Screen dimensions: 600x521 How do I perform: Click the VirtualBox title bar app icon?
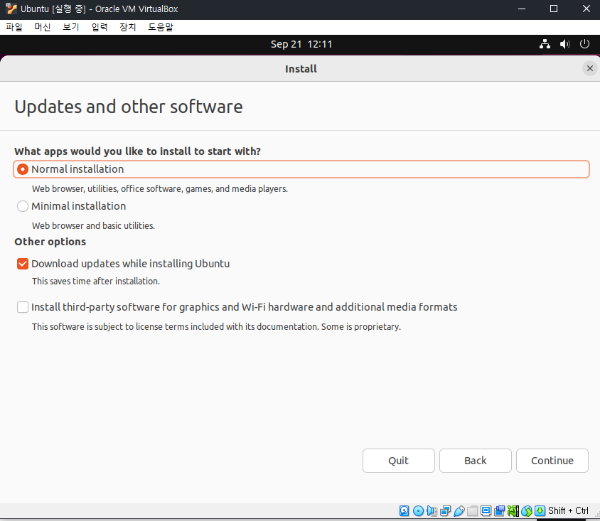tap(11, 8)
